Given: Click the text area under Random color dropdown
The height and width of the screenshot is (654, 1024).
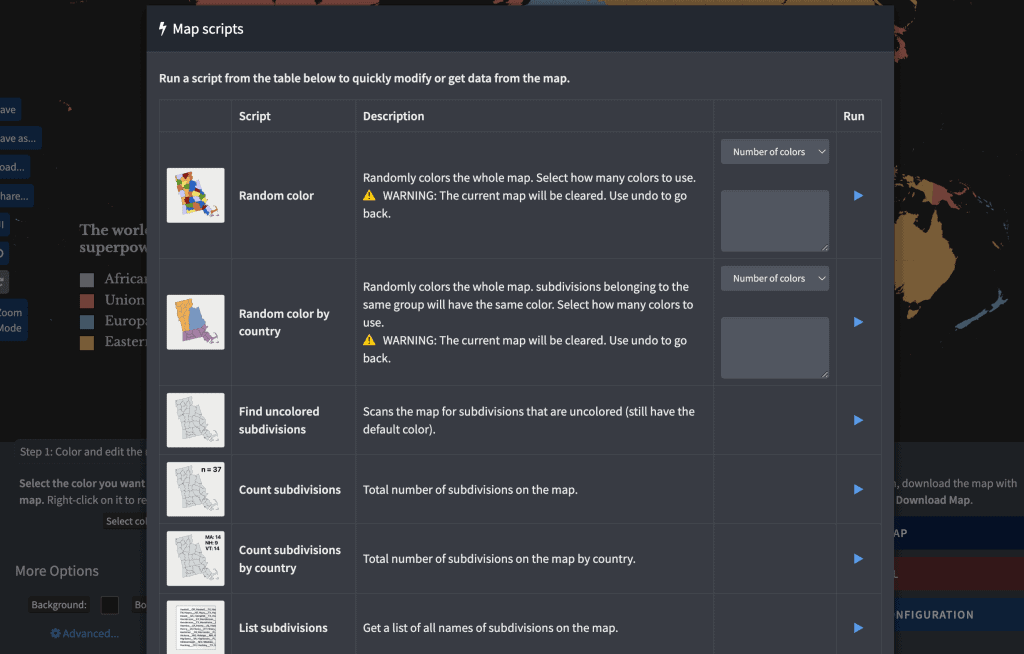Looking at the screenshot, I should coord(775,221).
